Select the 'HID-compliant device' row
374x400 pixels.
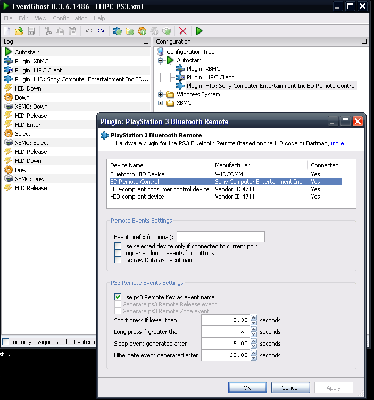pyautogui.click(x=226, y=197)
